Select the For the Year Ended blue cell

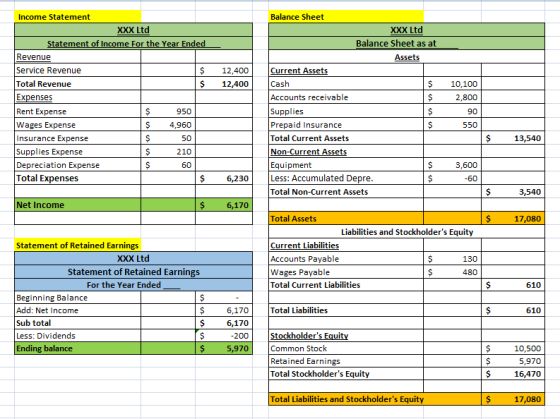coord(134,285)
